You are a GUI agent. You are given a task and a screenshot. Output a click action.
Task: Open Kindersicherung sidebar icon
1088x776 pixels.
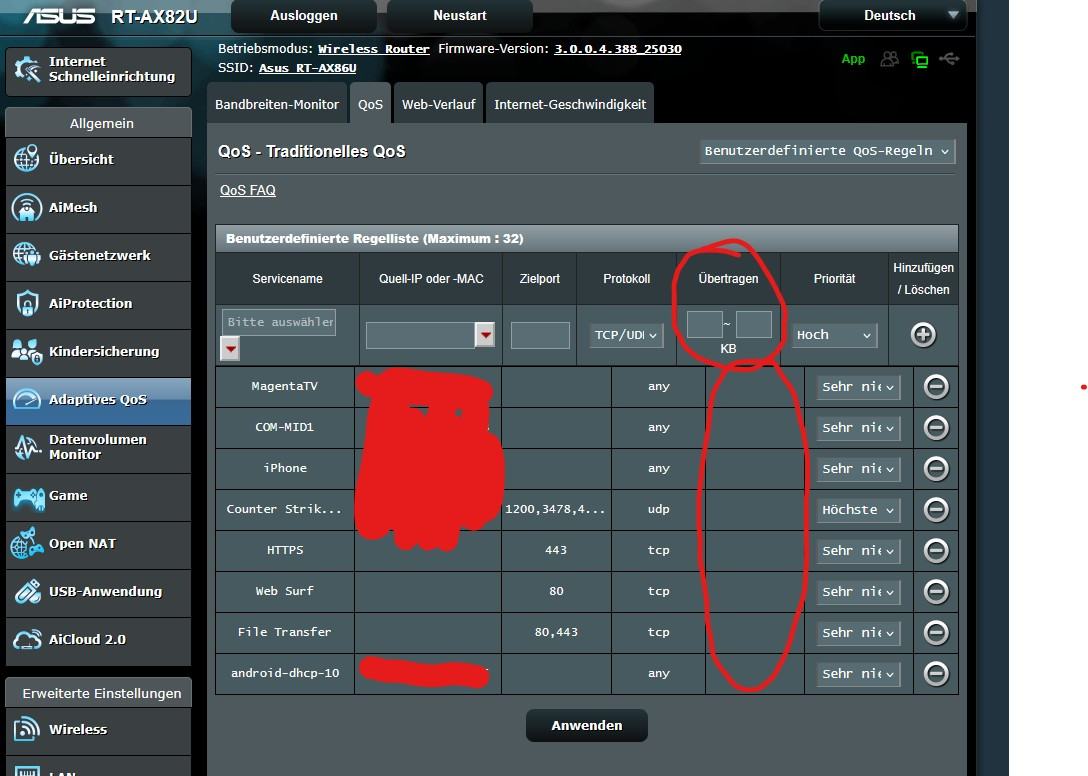point(27,351)
